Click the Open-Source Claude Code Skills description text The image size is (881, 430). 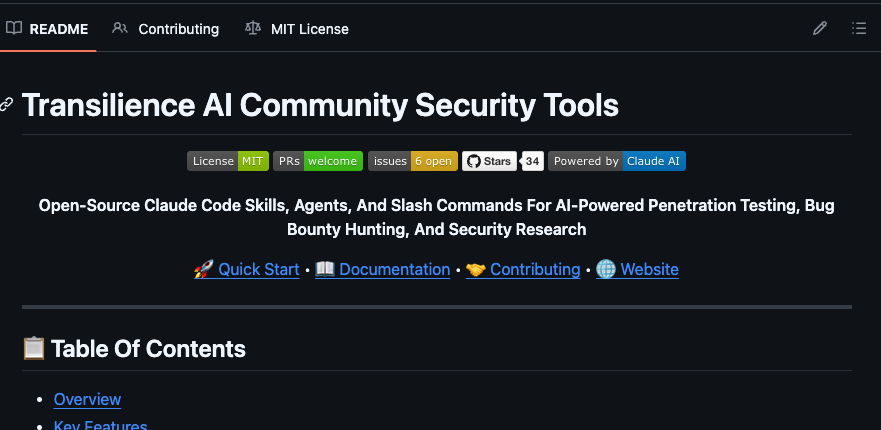(x=437, y=218)
